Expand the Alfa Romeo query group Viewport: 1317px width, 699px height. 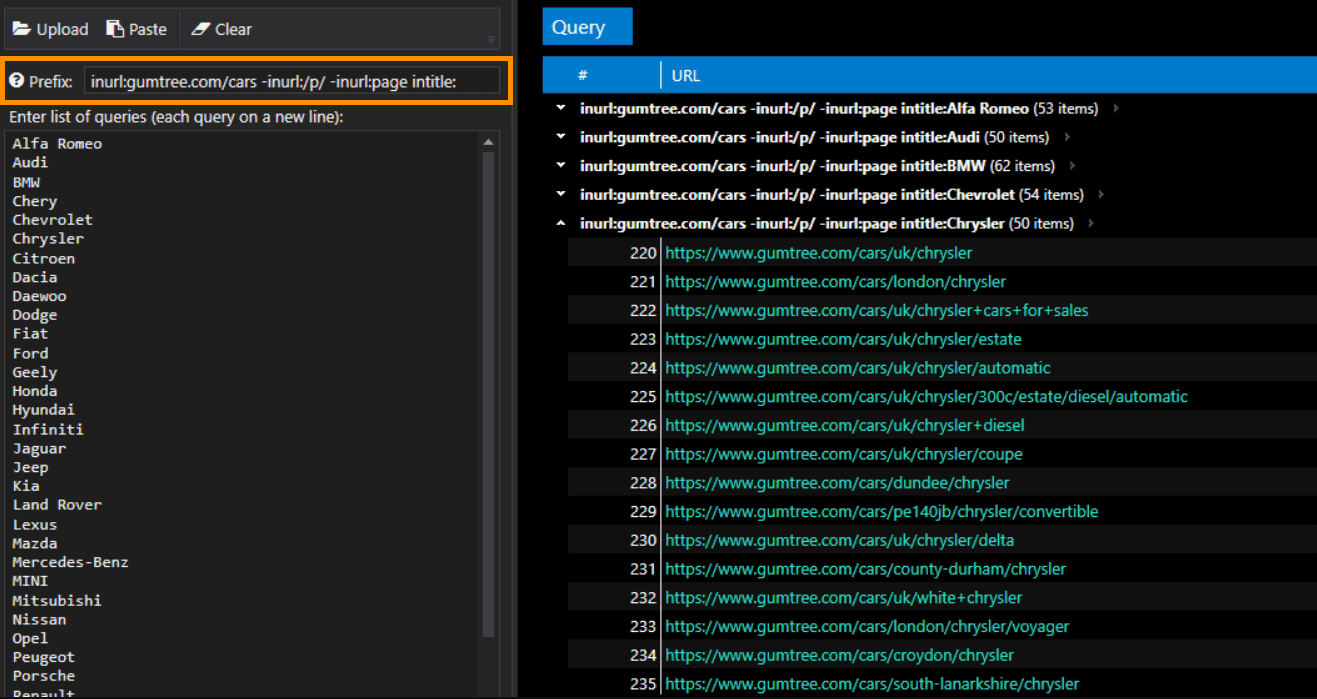pyautogui.click(x=560, y=108)
